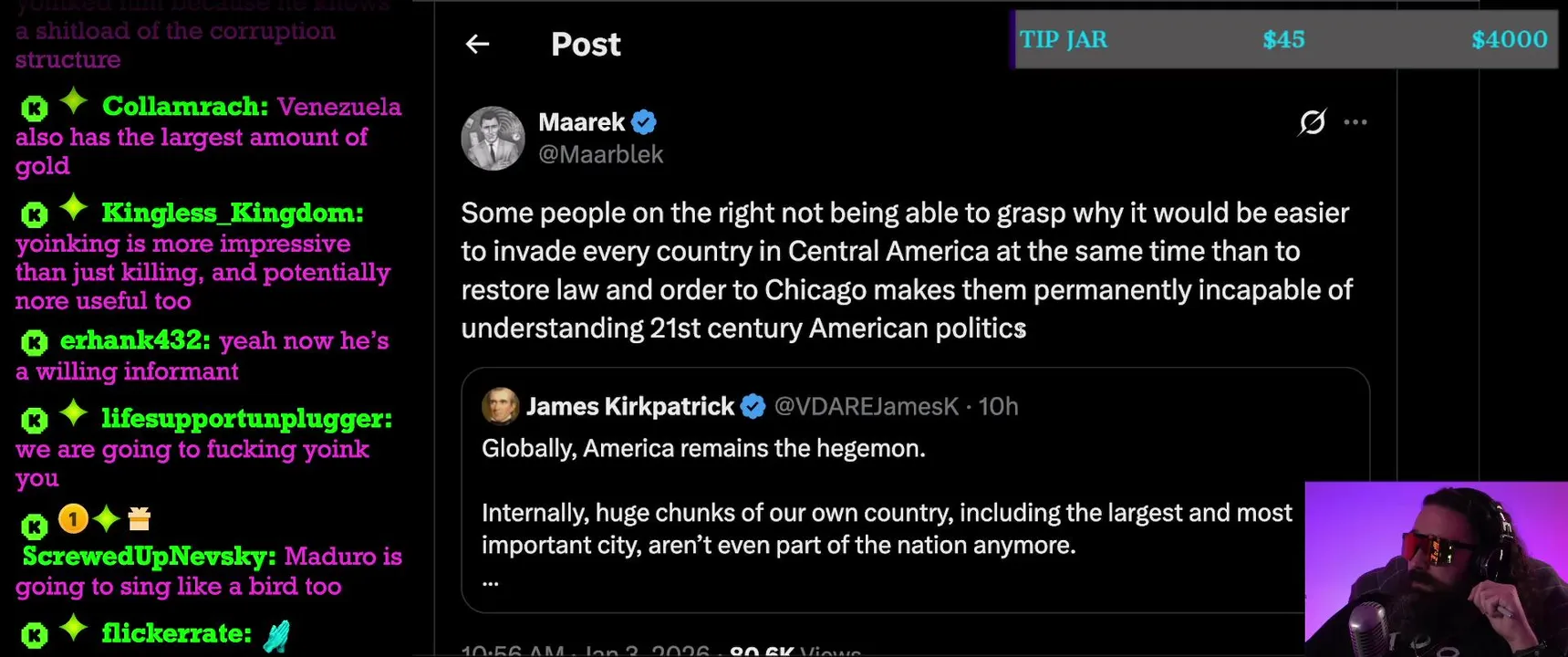Click James Kirkpatrick's verified badge
1568x657 pixels.
click(x=753, y=406)
